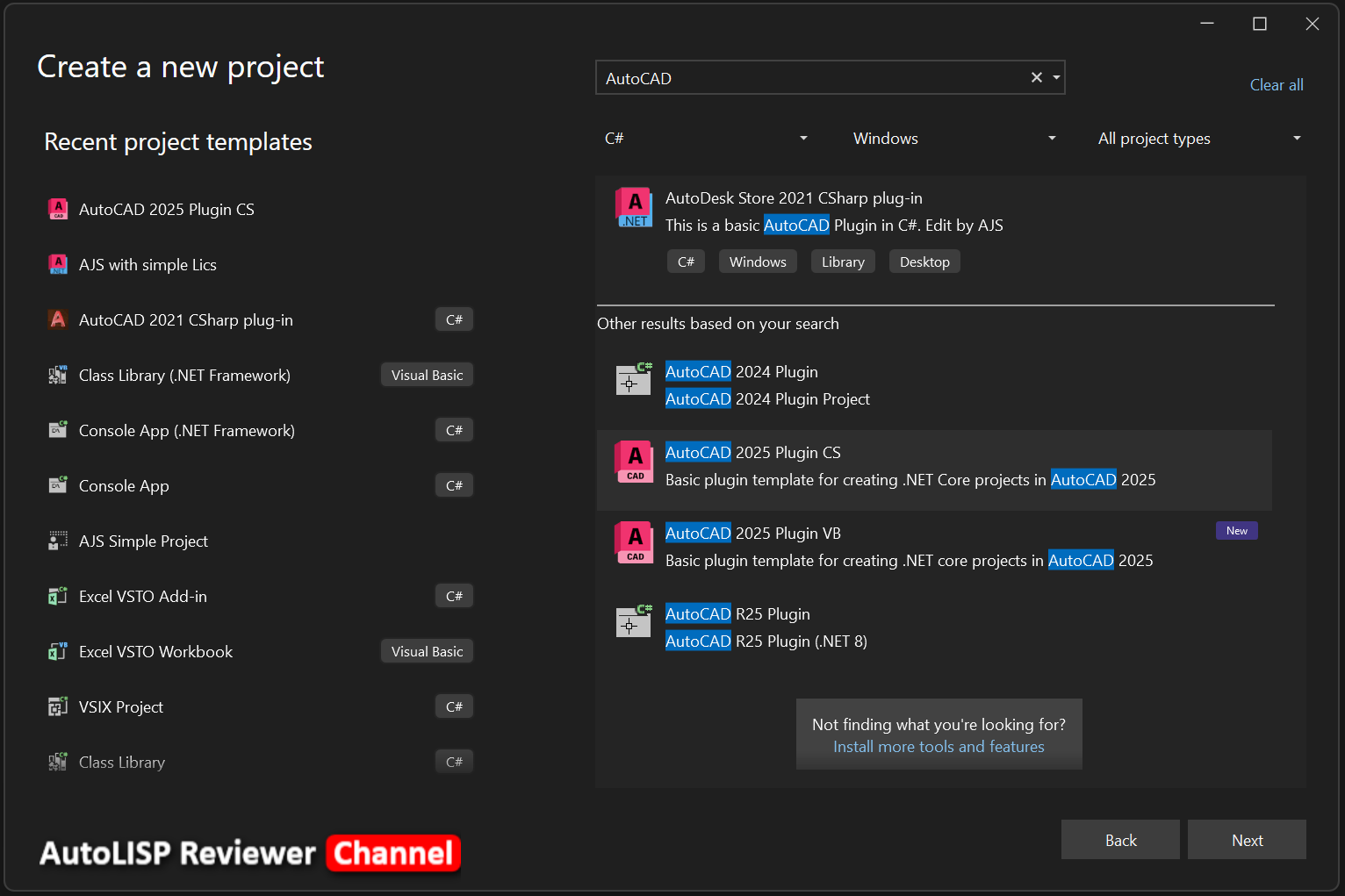This screenshot has height=896, width=1345.
Task: Click C# tag beside VSIX Project
Action: pos(454,706)
